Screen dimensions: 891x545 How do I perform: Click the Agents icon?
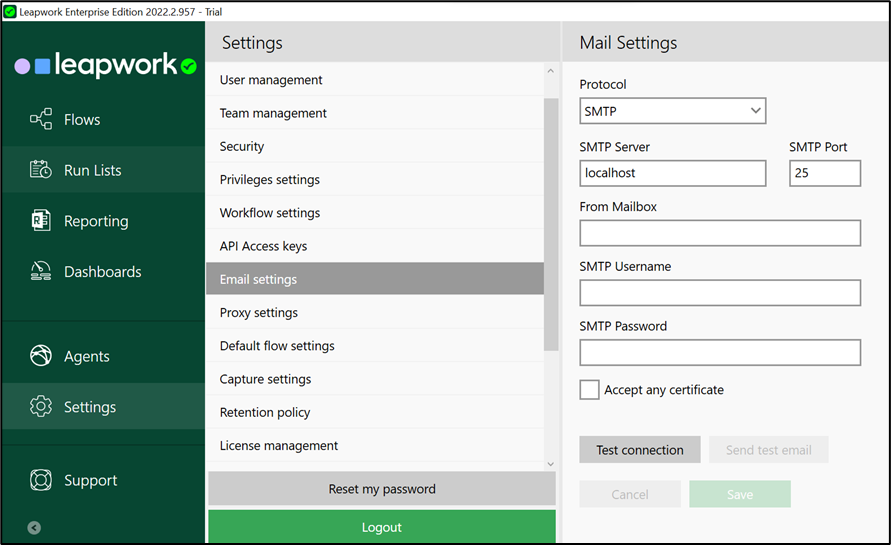point(41,356)
